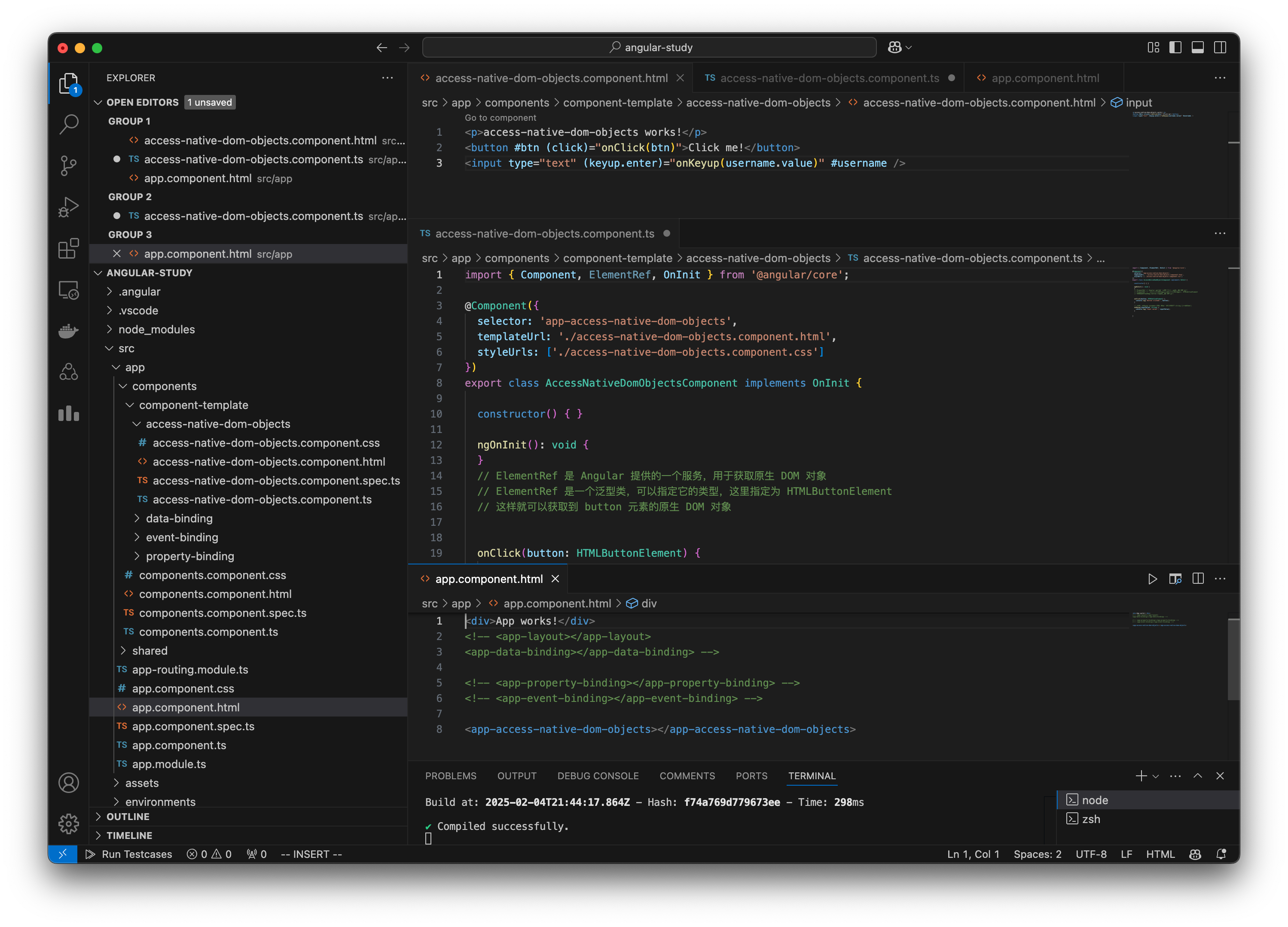1288x927 pixels.
Task: Click the Go to component link
Action: pyautogui.click(x=501, y=118)
